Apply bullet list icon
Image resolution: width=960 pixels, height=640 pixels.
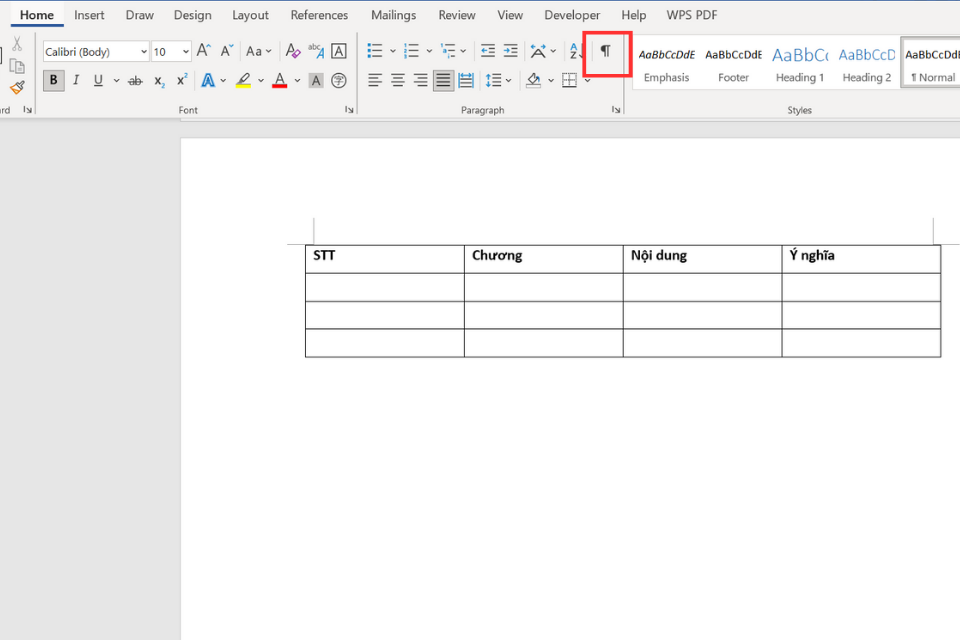tap(375, 51)
